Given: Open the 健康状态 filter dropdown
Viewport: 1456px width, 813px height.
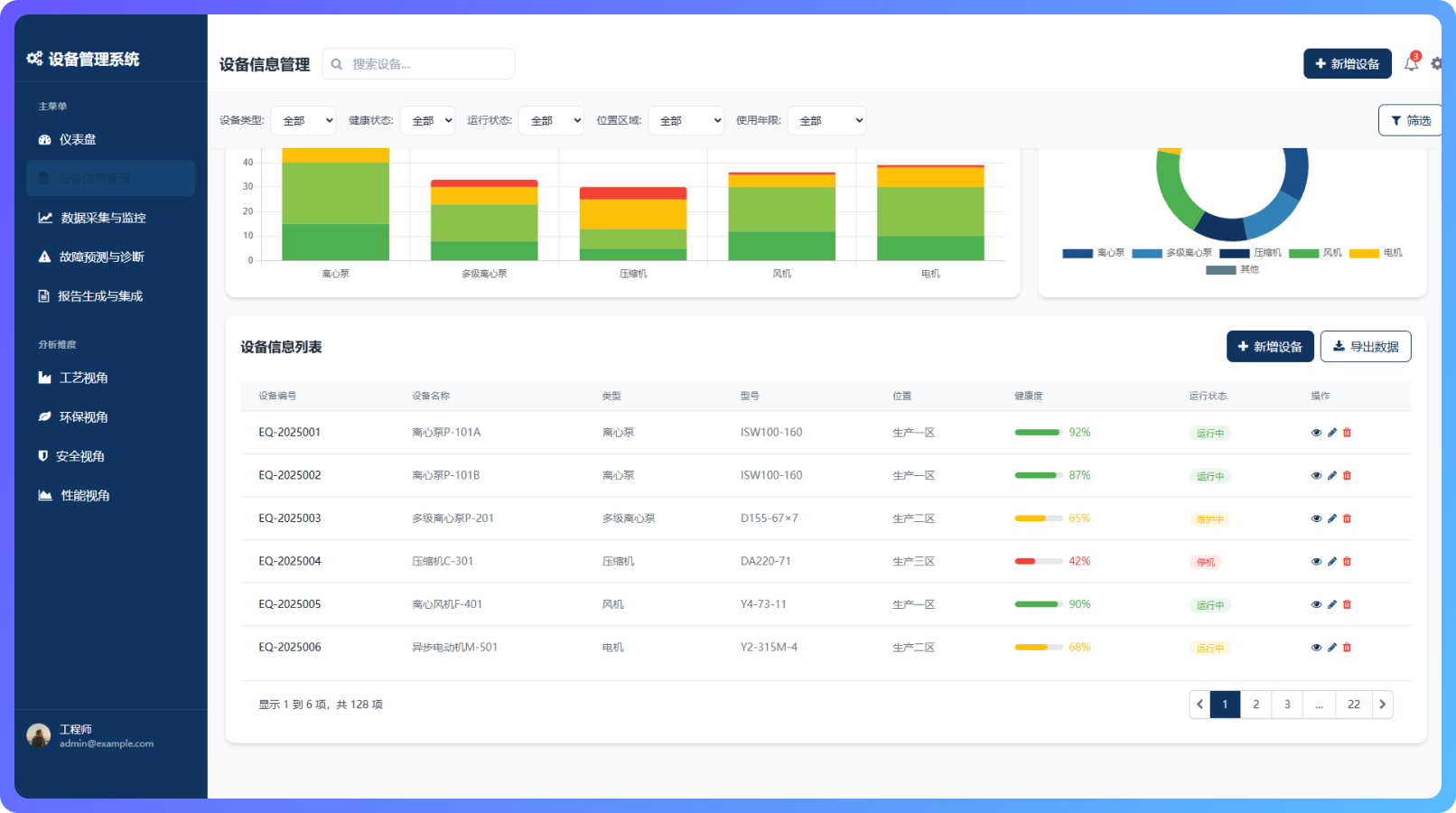Looking at the screenshot, I should coord(427,120).
